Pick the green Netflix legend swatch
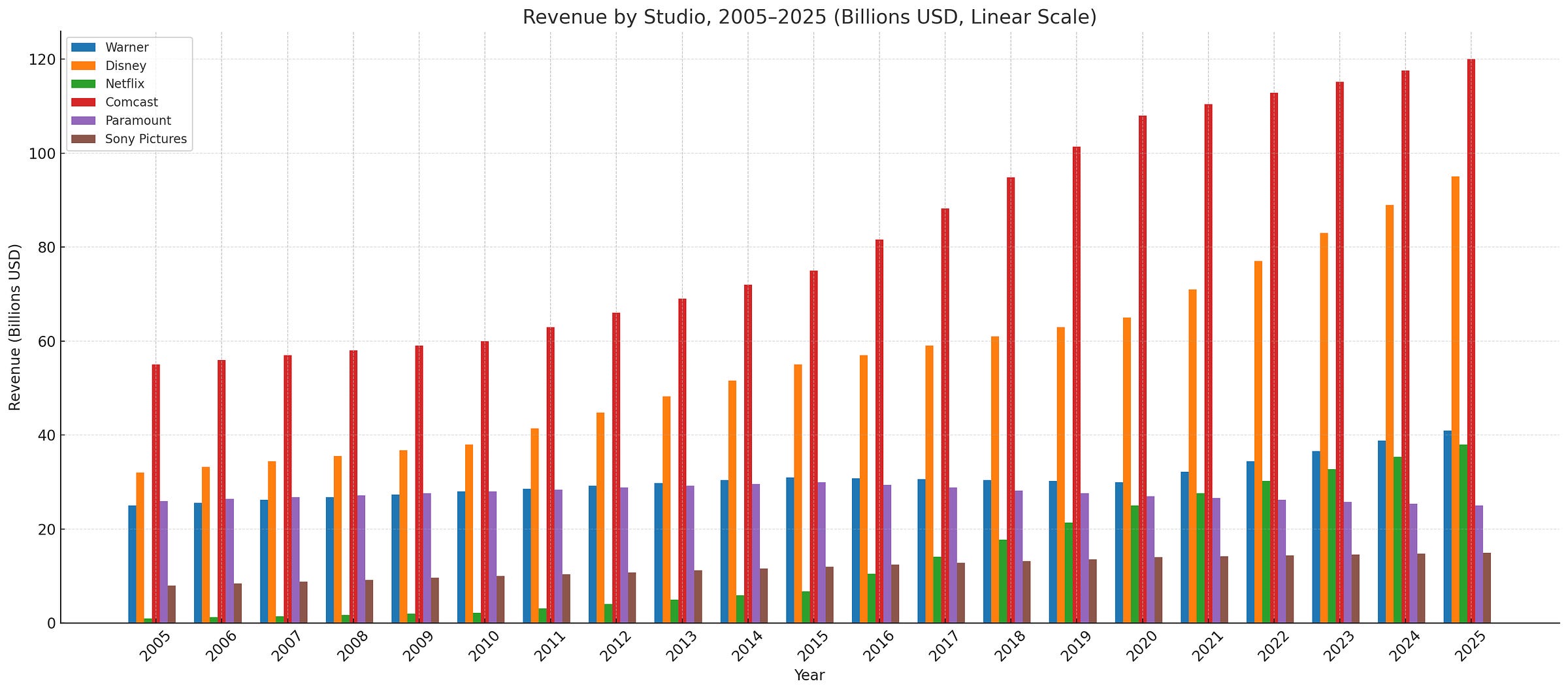1568x692 pixels. pos(84,84)
